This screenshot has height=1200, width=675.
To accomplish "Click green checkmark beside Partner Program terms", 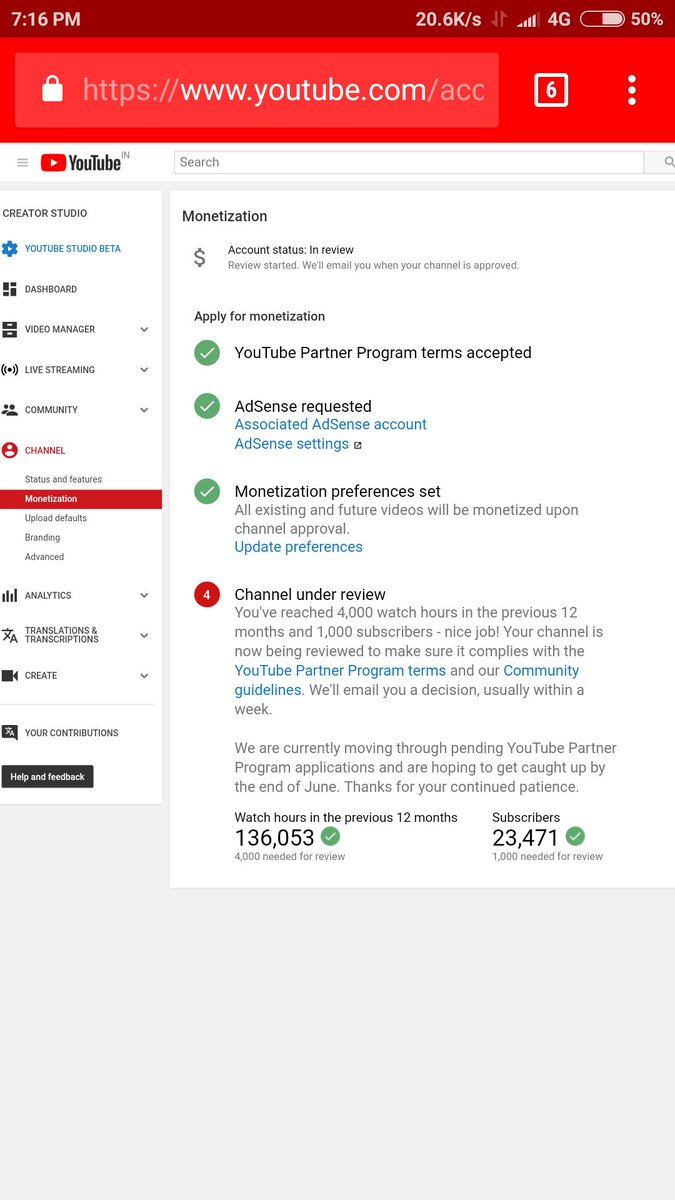I will (x=207, y=353).
